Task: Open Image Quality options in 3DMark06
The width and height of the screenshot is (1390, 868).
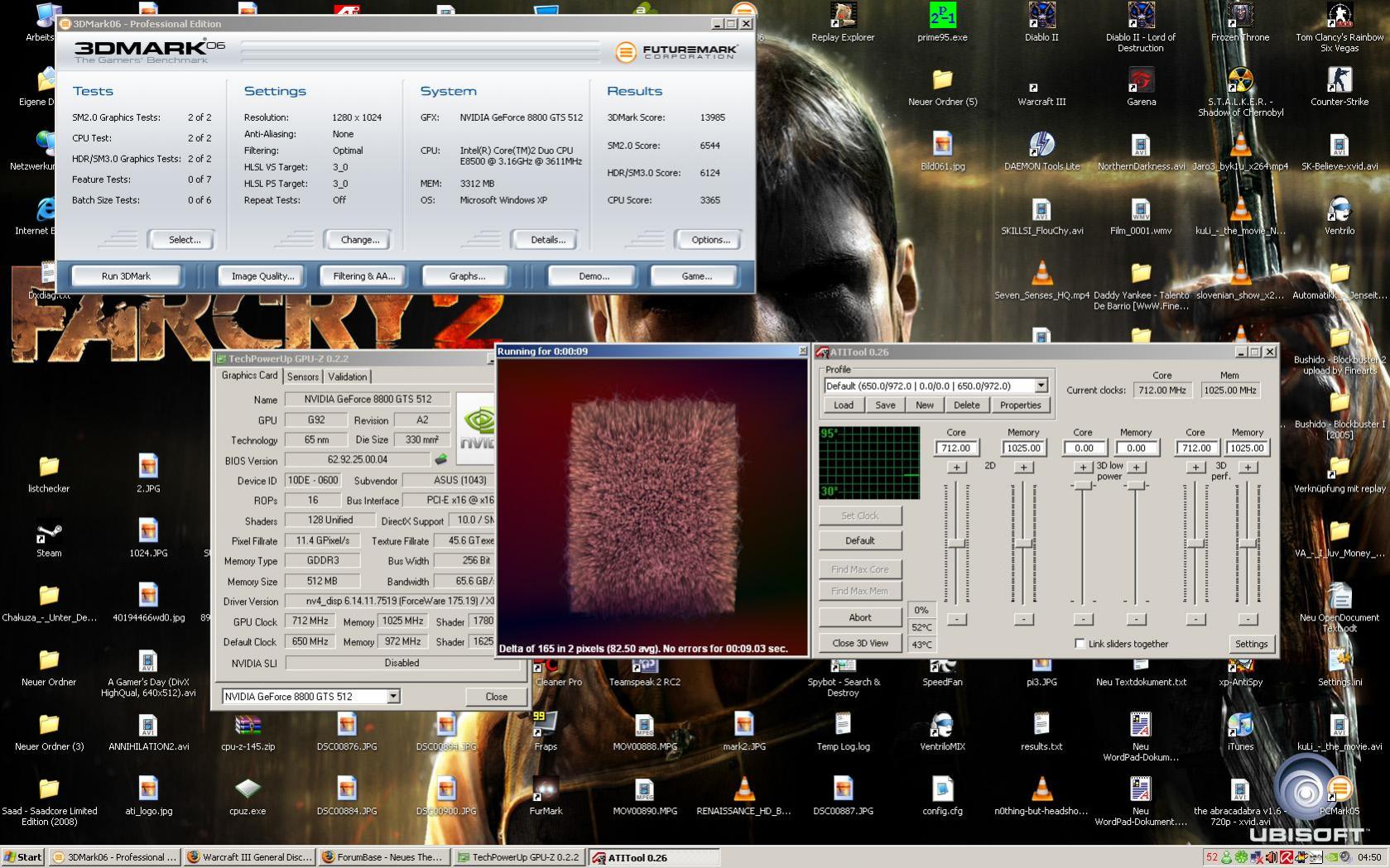Action: click(x=262, y=276)
